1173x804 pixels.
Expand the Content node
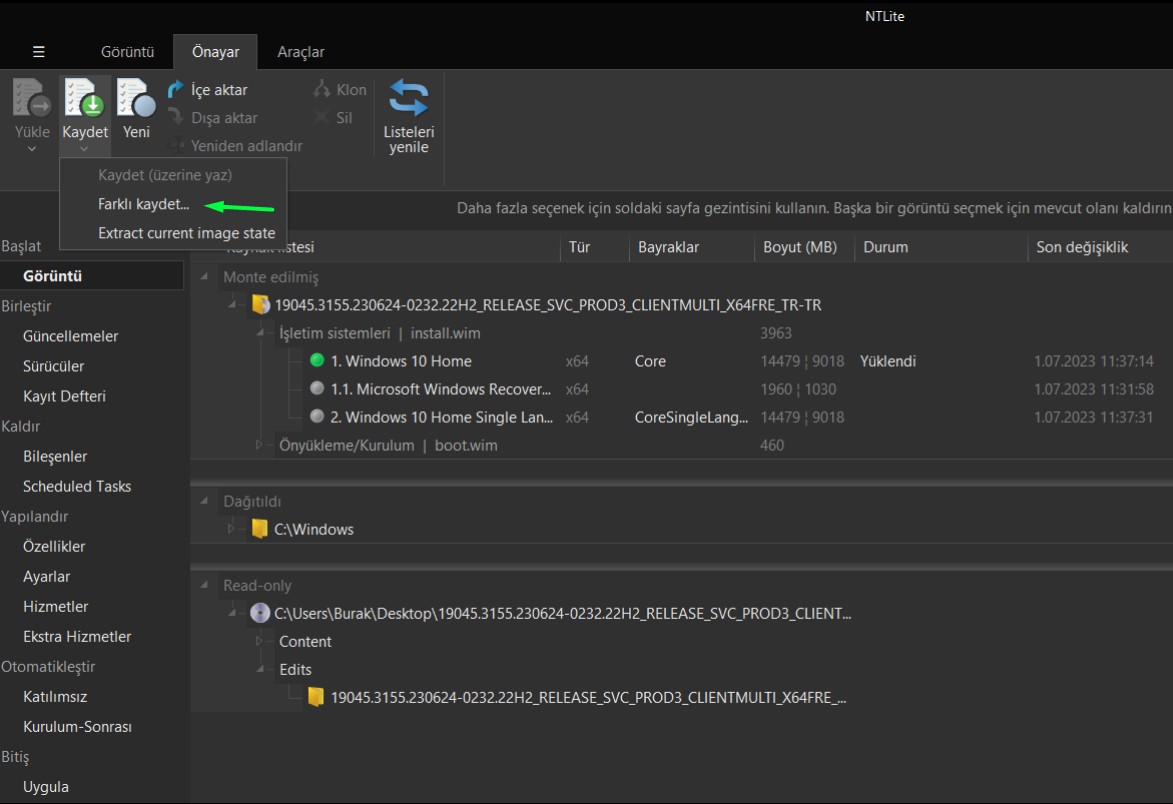[260, 641]
